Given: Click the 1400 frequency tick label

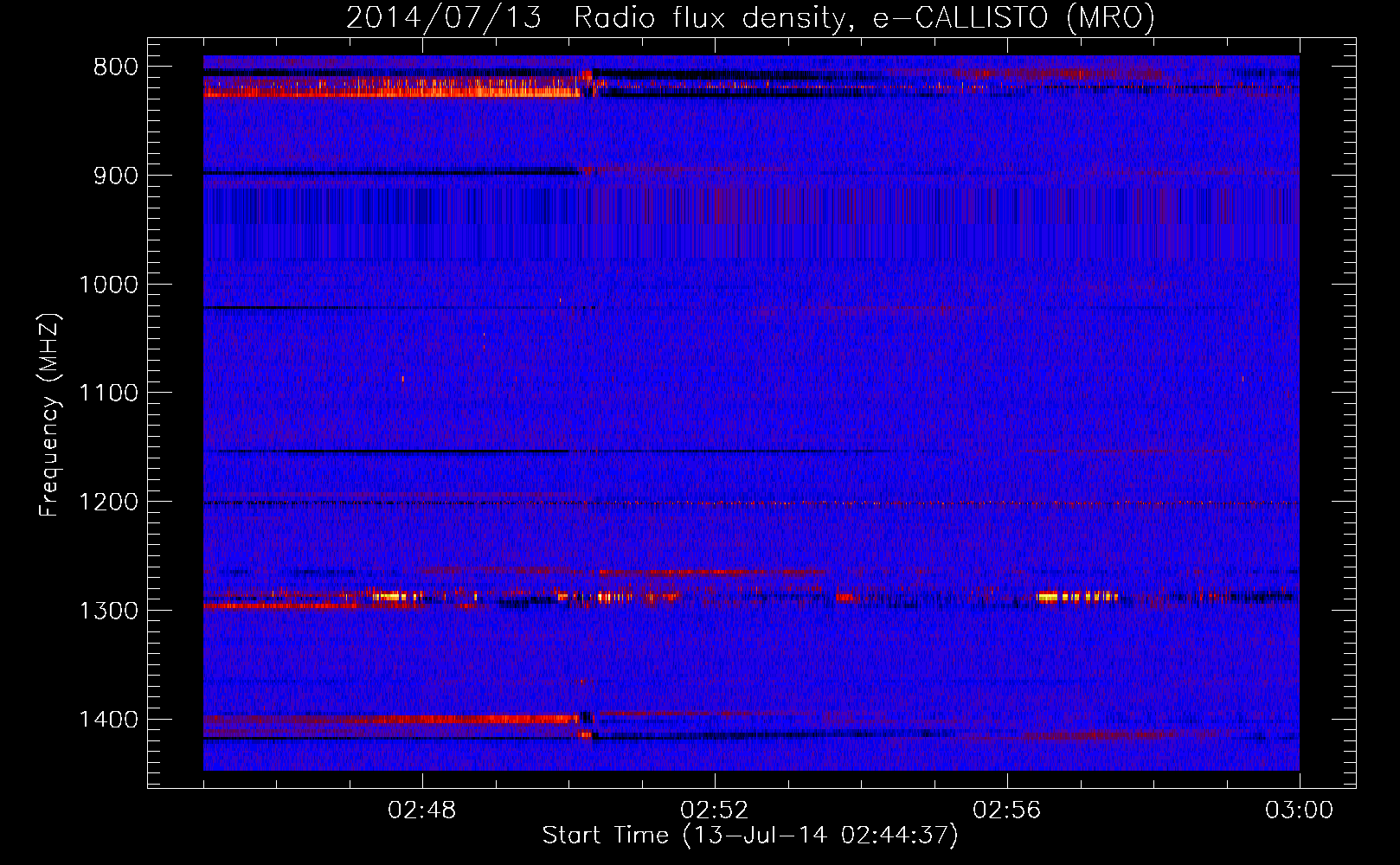Looking at the screenshot, I should point(108,720).
